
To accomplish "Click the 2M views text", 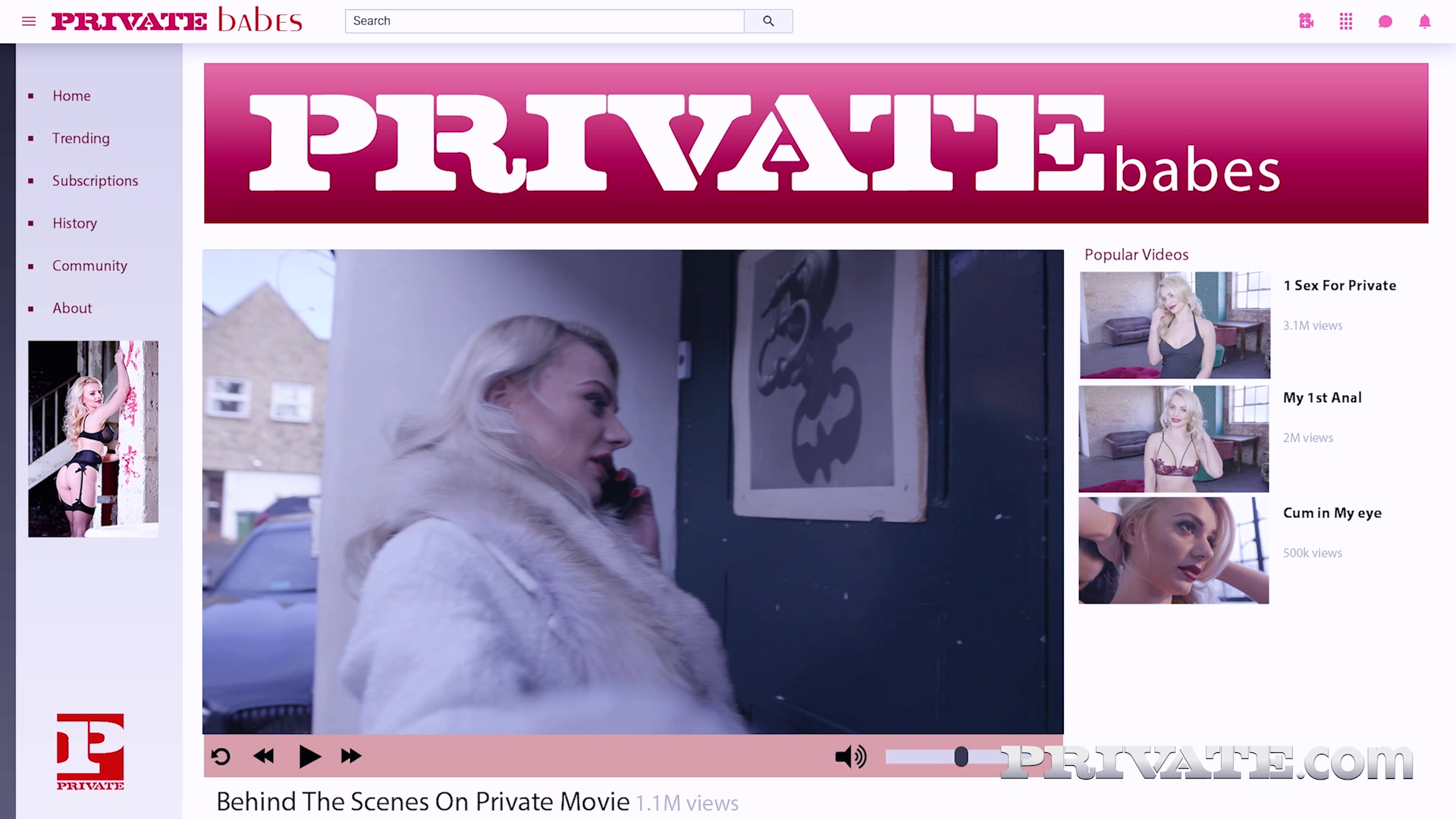I will 1307,438.
